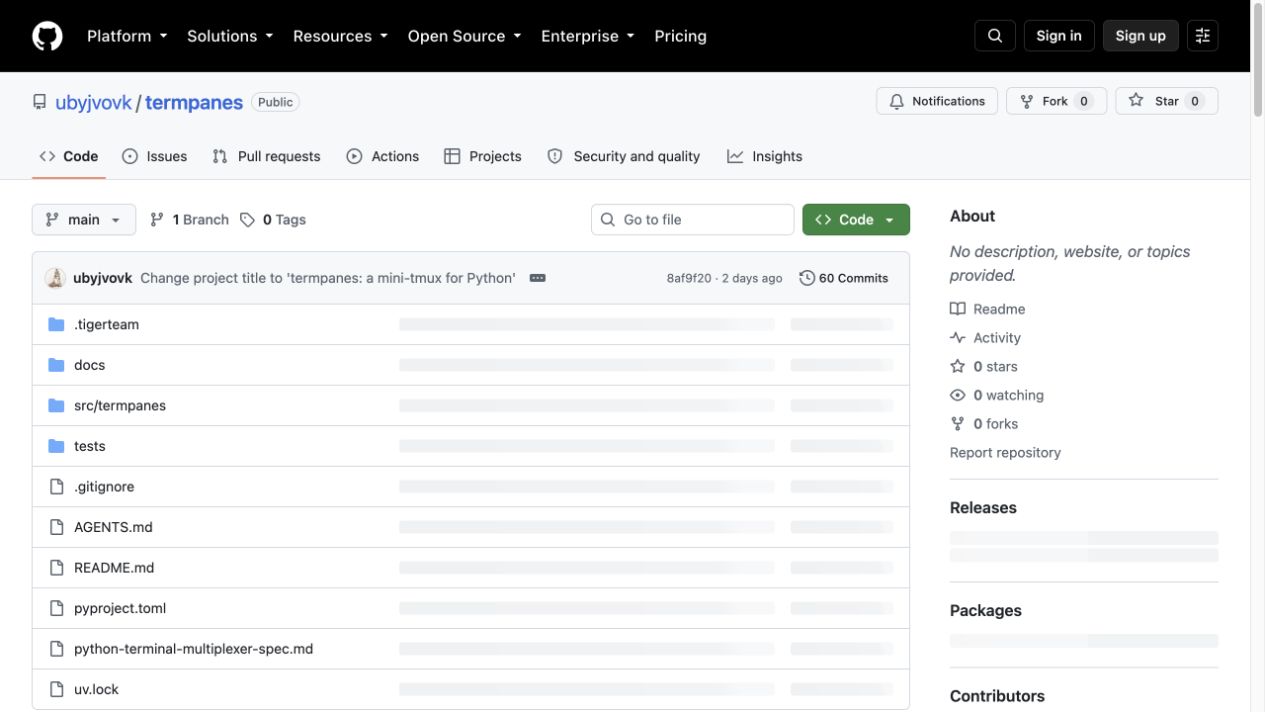1265x712 pixels.
Task: Click the Notifications button
Action: (937, 101)
